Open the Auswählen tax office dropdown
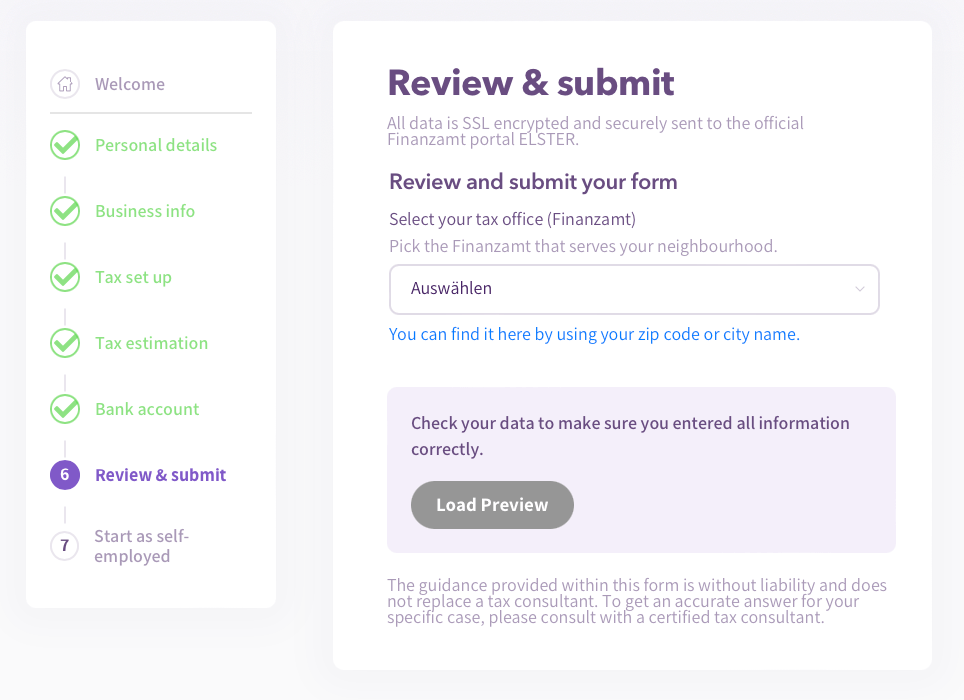964x700 pixels. [633, 289]
